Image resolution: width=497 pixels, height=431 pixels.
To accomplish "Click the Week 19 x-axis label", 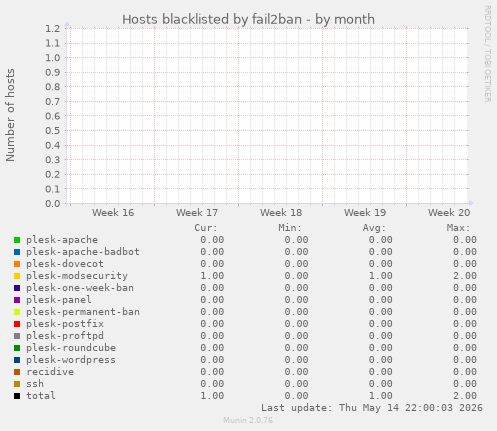I will (x=365, y=213).
